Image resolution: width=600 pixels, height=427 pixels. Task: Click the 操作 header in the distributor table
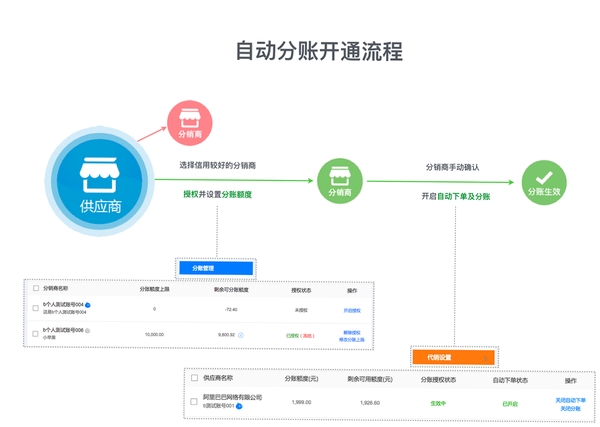pos(352,291)
